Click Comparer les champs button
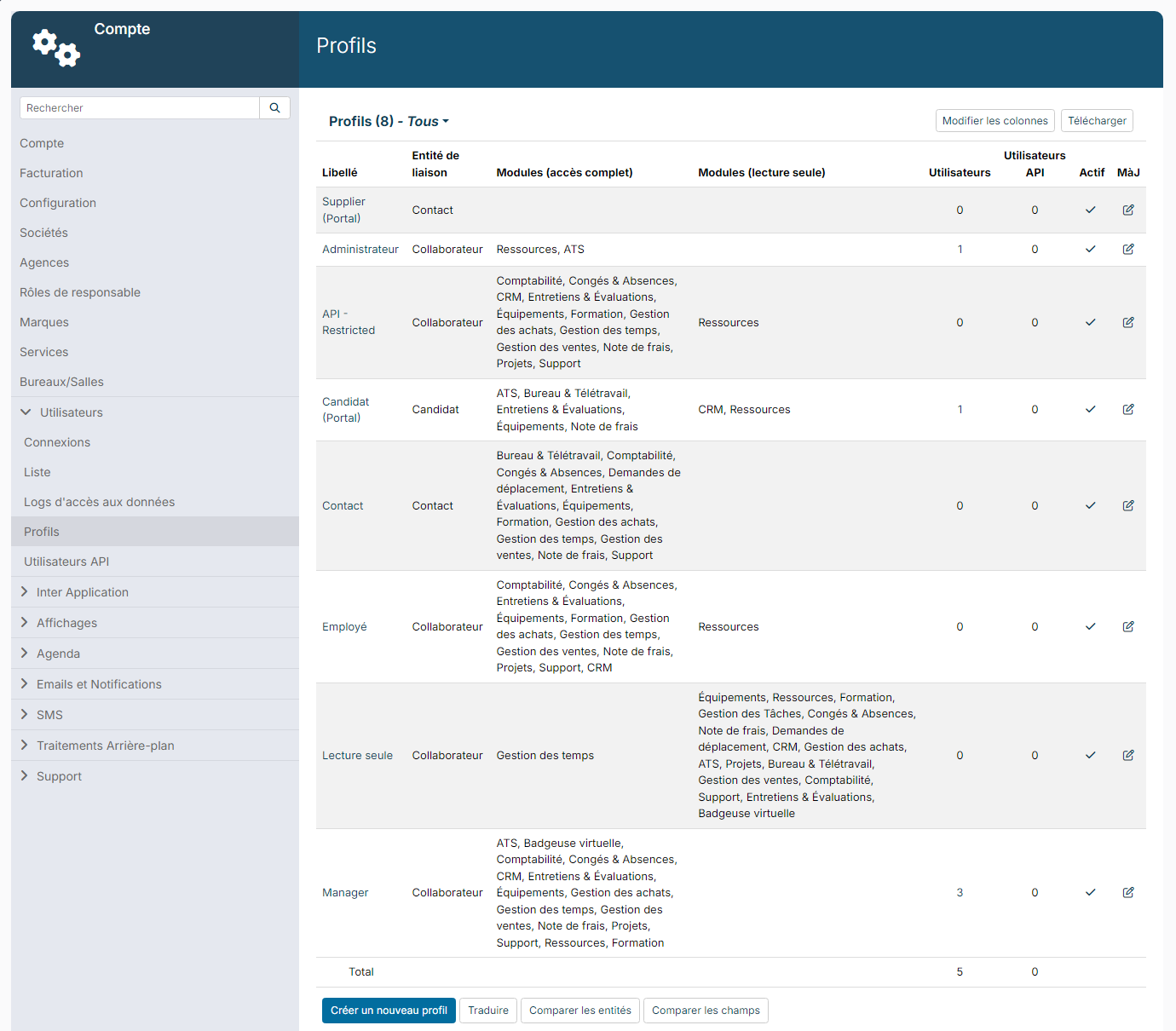Viewport: 1176px width, 1031px height. pyautogui.click(x=706, y=1011)
